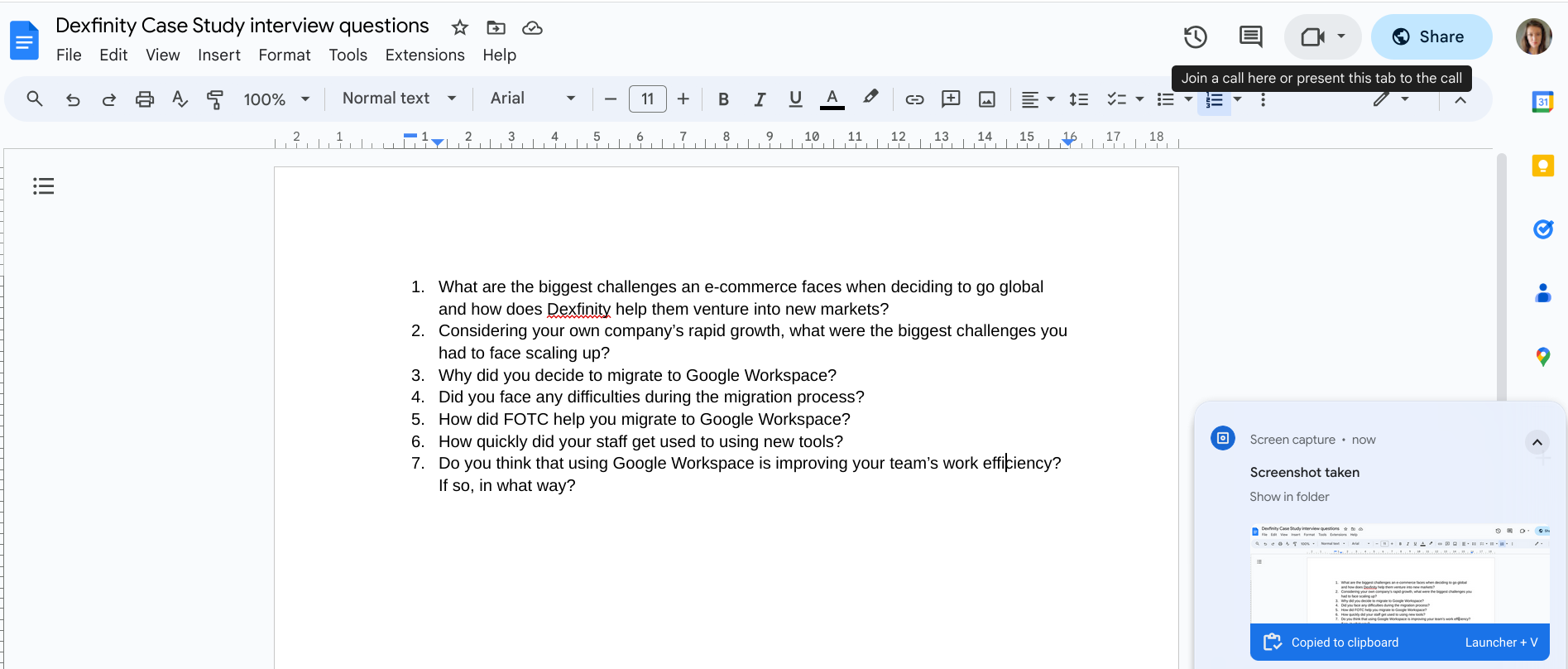The width and height of the screenshot is (1568, 669).
Task: Open the Google Docs home icon
Action: (25, 40)
